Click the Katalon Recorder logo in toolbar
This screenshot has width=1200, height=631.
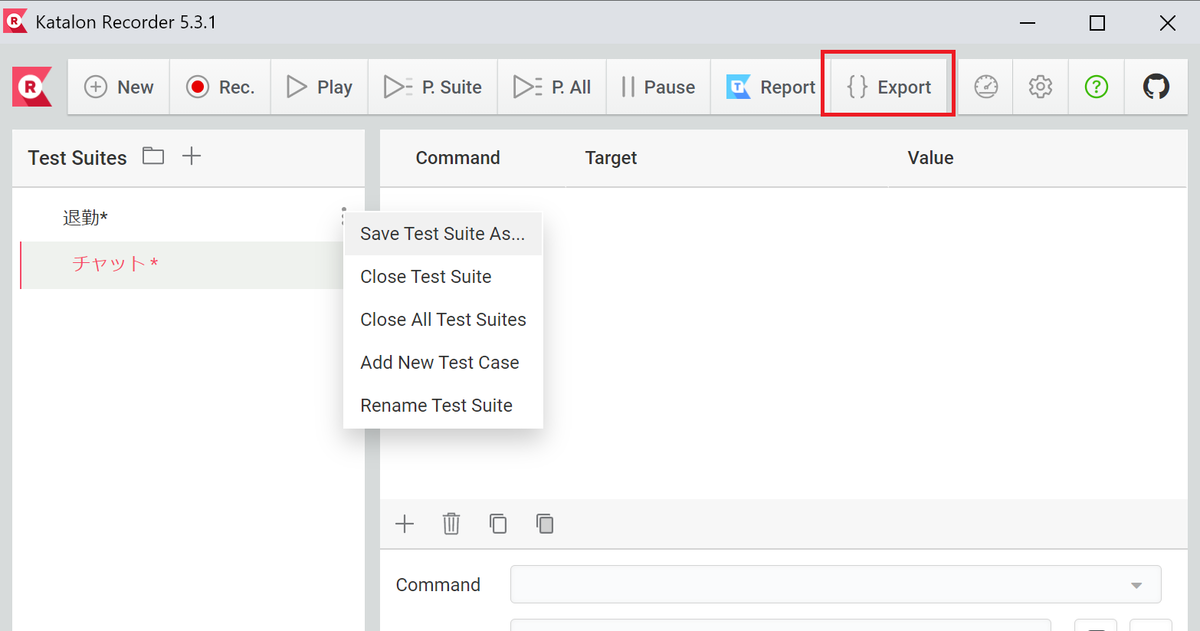(x=32, y=87)
